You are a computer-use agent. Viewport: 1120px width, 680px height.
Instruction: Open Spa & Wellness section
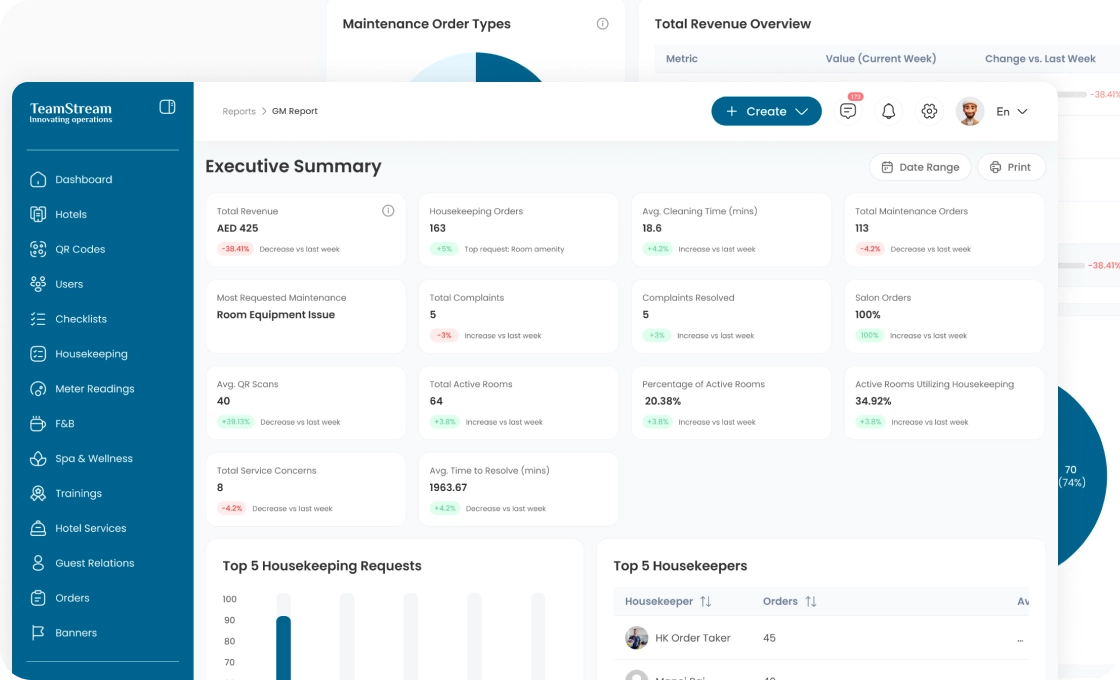click(x=94, y=459)
